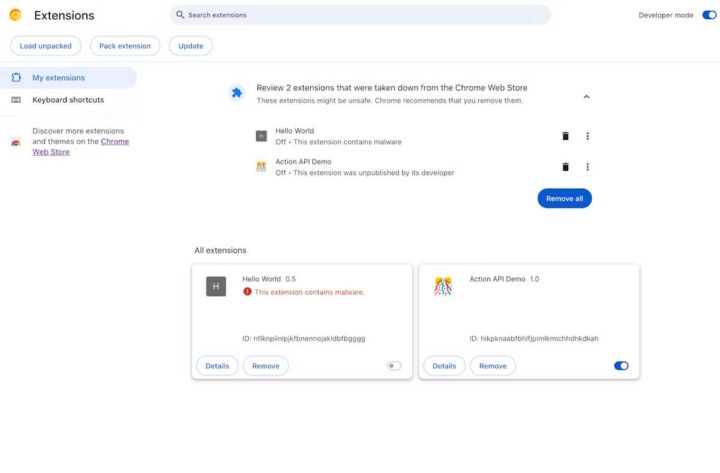Click the 'All extensions' heading

tap(220, 250)
